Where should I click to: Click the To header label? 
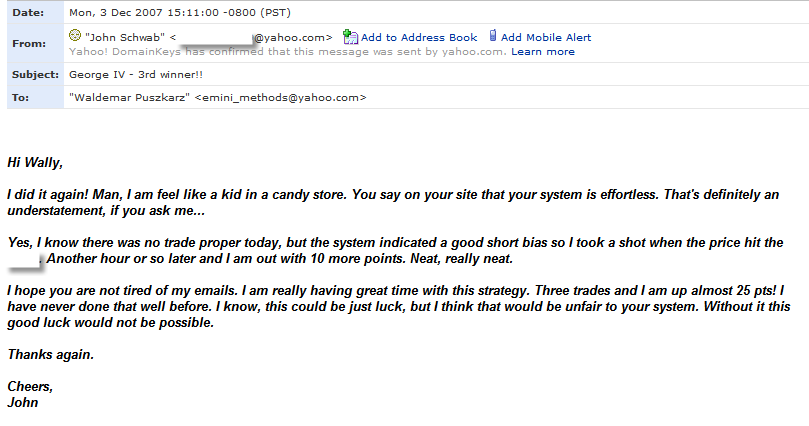tap(20, 97)
